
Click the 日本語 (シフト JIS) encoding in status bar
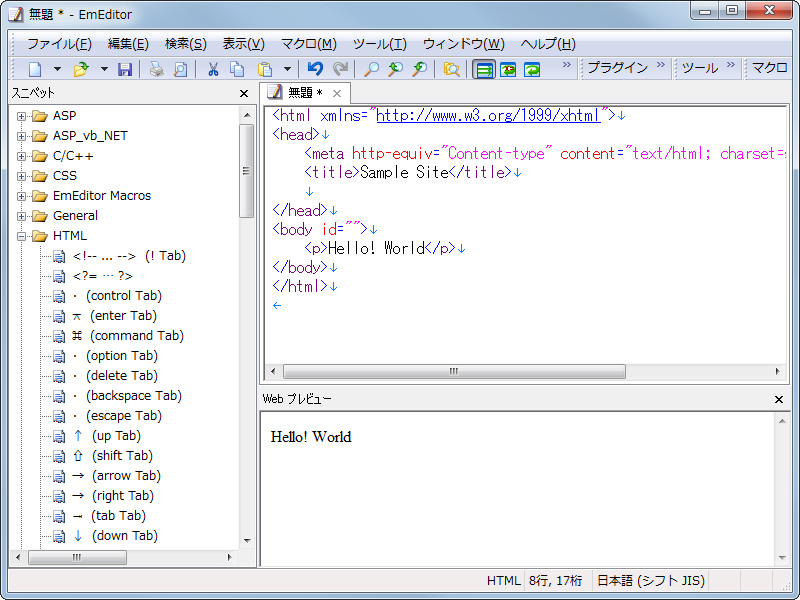click(651, 580)
